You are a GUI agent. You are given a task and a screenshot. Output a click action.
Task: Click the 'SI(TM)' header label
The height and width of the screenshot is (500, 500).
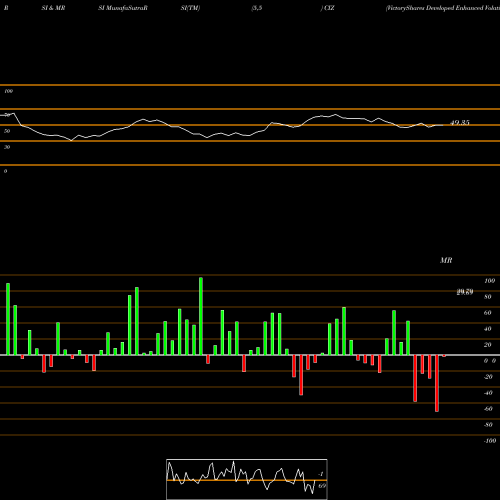190,8
